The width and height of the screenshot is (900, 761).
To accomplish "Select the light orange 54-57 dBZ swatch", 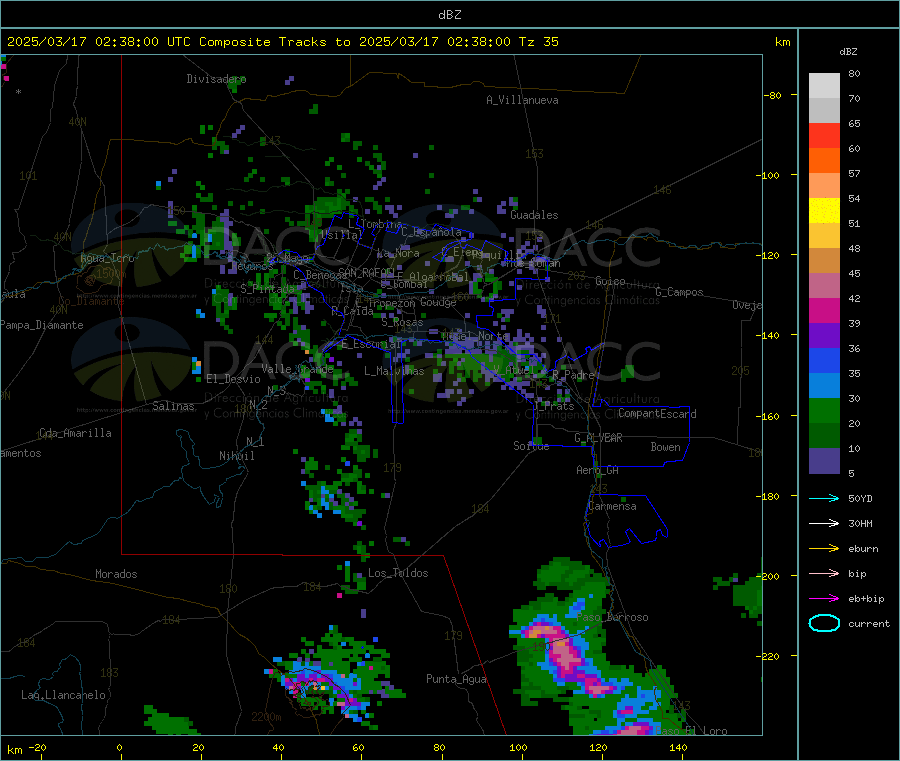I will point(824,186).
